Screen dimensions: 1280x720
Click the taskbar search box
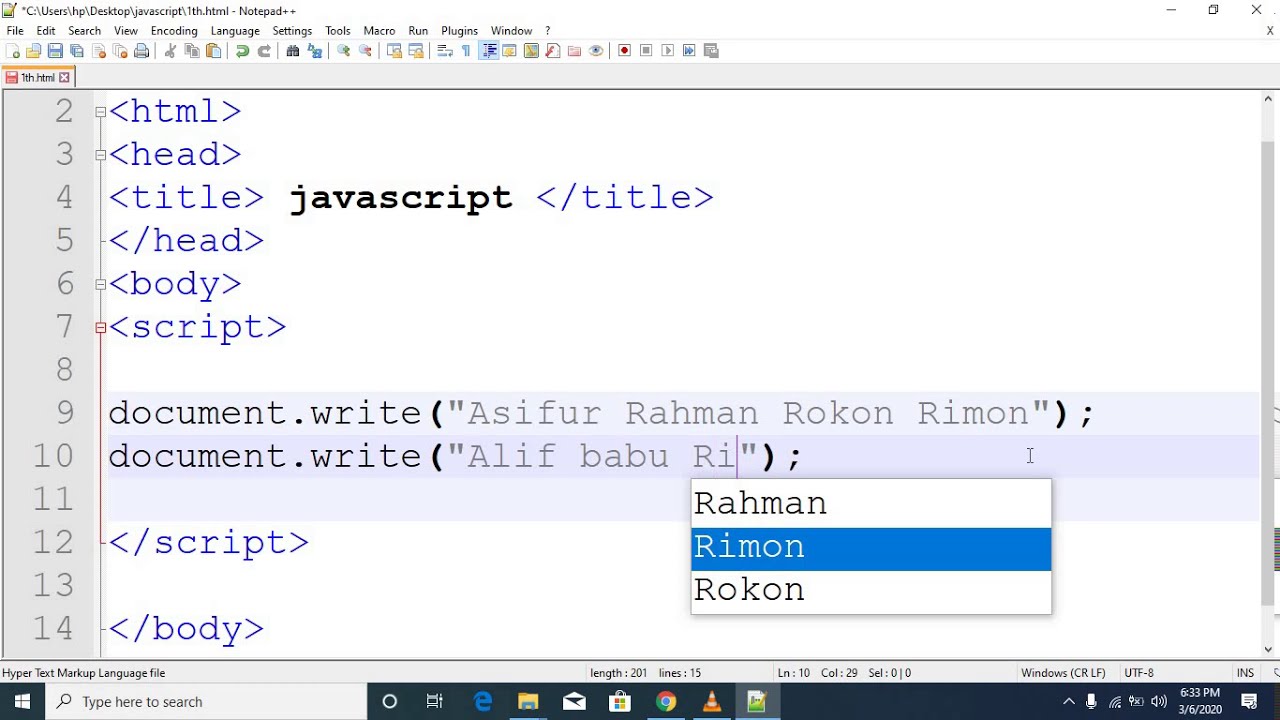click(x=206, y=702)
